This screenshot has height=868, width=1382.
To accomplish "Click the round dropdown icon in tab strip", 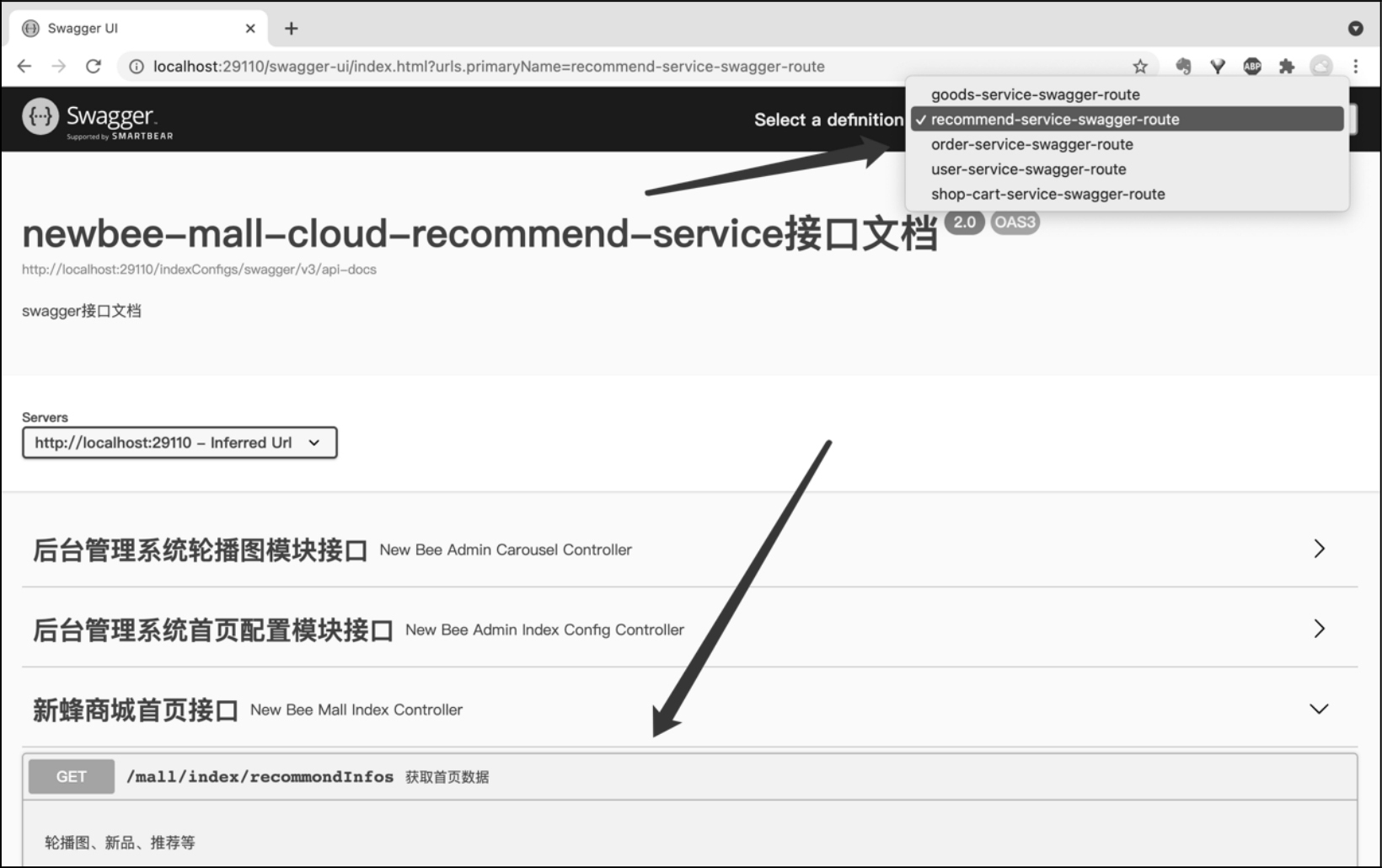I will pos(1356,29).
